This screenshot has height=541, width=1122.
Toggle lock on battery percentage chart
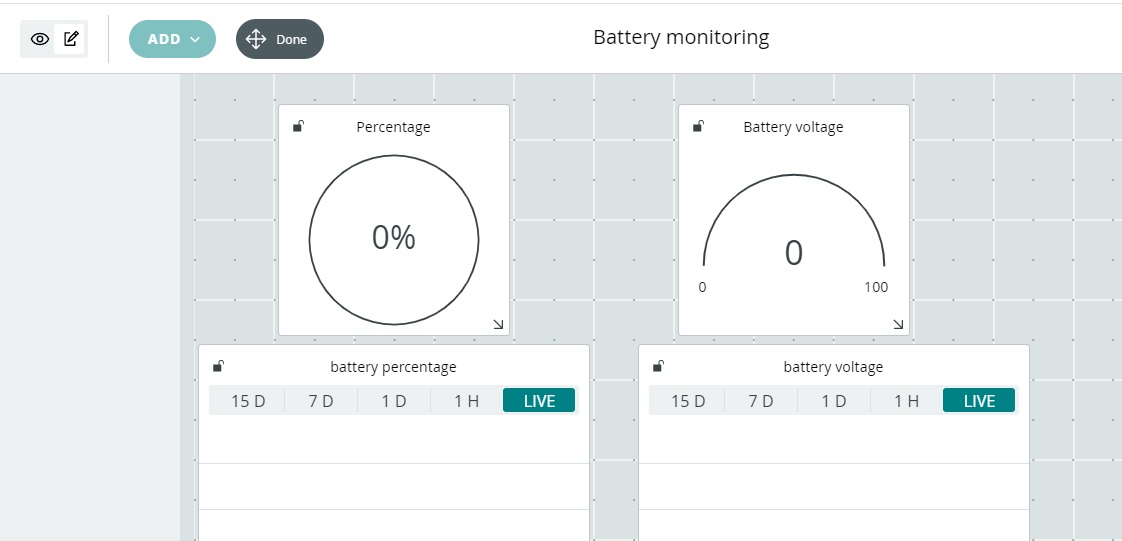(x=218, y=366)
